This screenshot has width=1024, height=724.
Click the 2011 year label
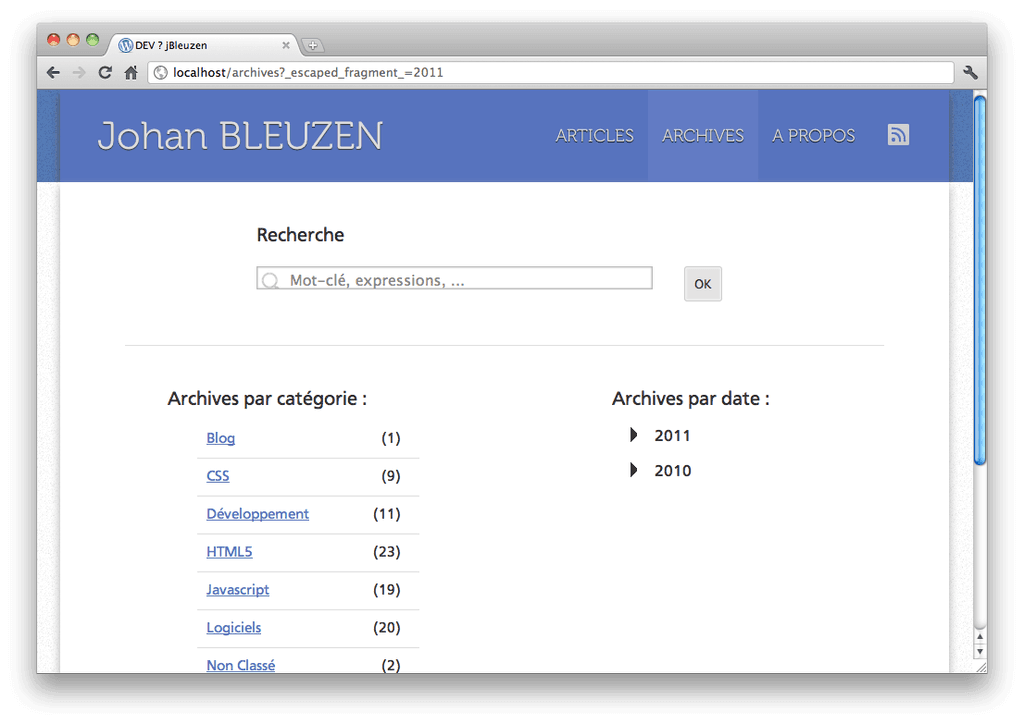672,435
